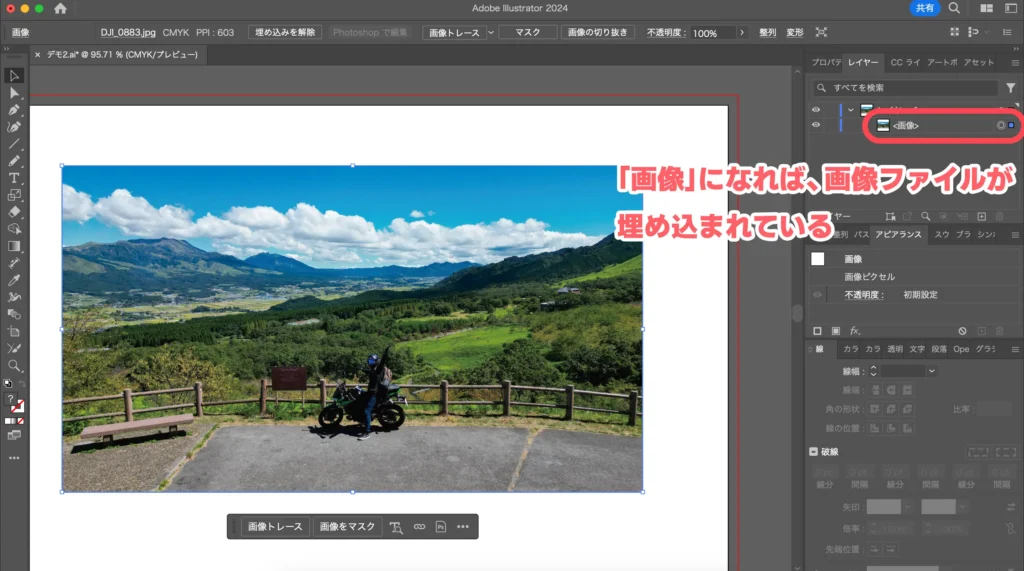Click the すべてを検索 search field
This screenshot has height=571, width=1024.
[x=905, y=88]
